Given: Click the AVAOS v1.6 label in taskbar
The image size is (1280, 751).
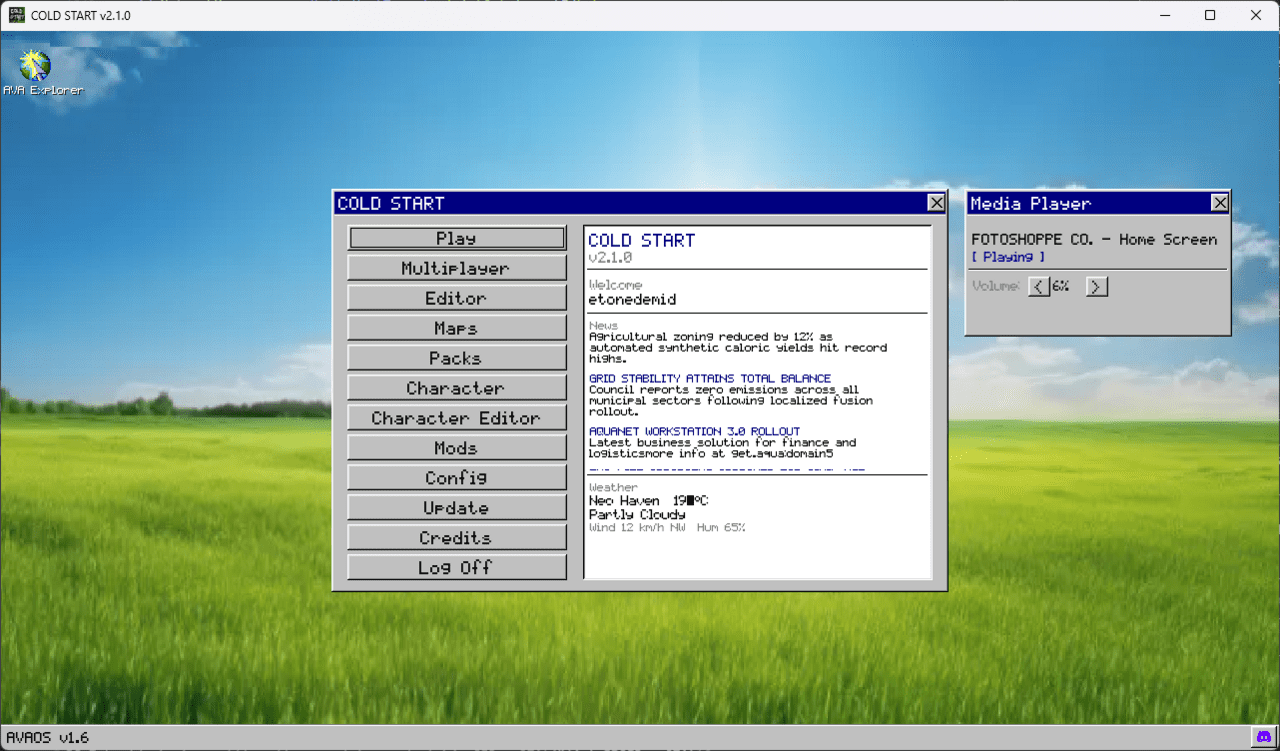Looking at the screenshot, I should tap(47, 738).
